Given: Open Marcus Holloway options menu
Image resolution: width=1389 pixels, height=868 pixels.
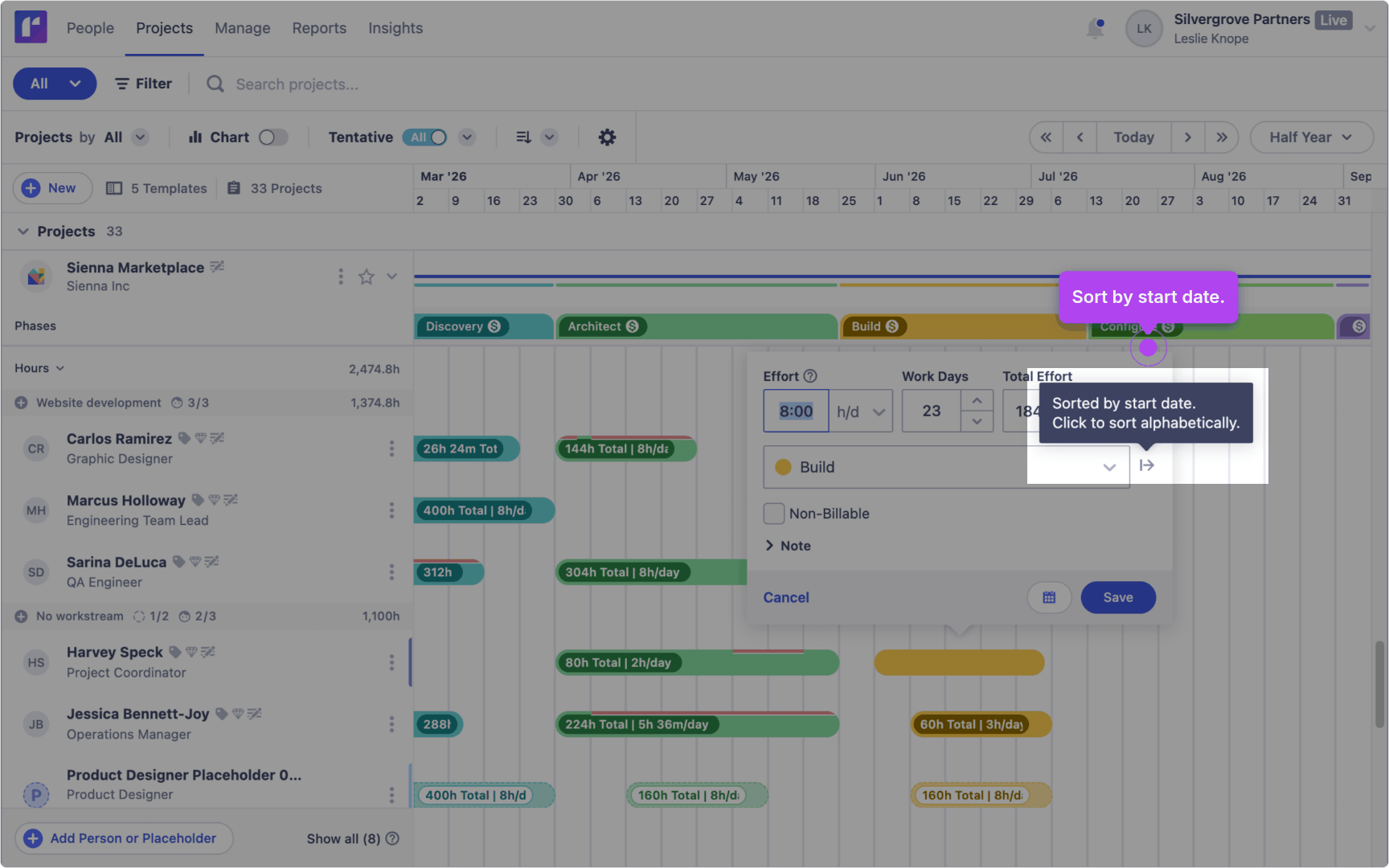Looking at the screenshot, I should [x=391, y=510].
